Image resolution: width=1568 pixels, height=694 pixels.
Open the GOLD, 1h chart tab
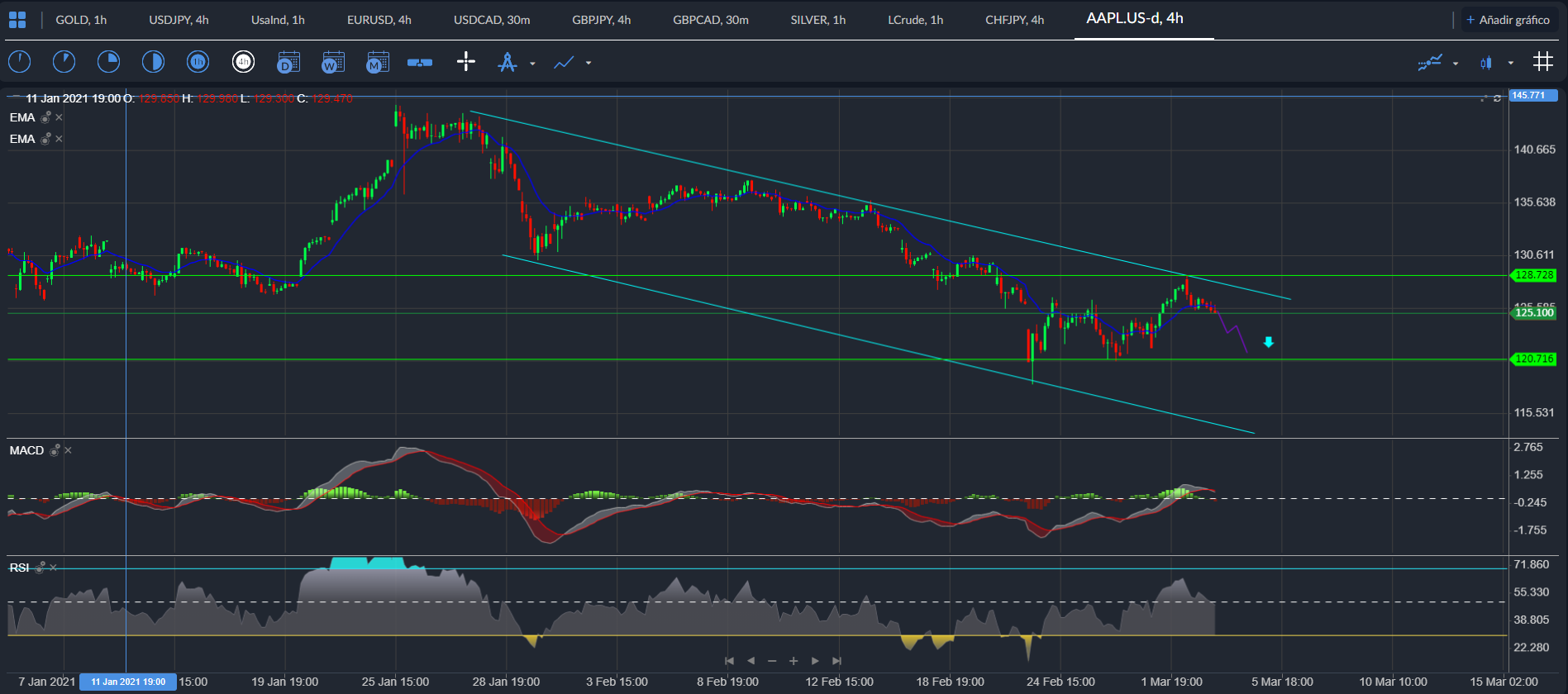point(81,20)
